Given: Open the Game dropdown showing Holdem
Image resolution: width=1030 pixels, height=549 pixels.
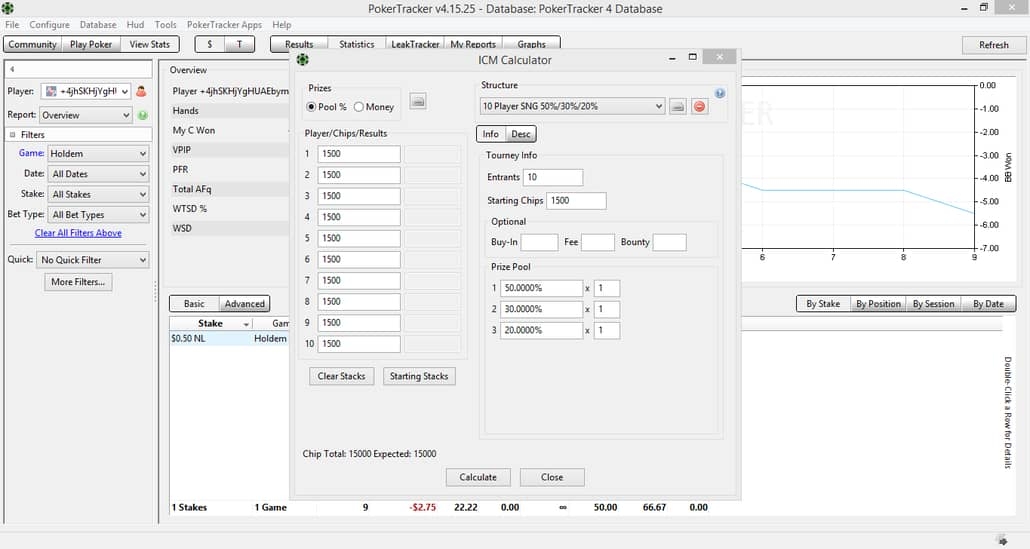Looking at the screenshot, I should (x=98, y=154).
